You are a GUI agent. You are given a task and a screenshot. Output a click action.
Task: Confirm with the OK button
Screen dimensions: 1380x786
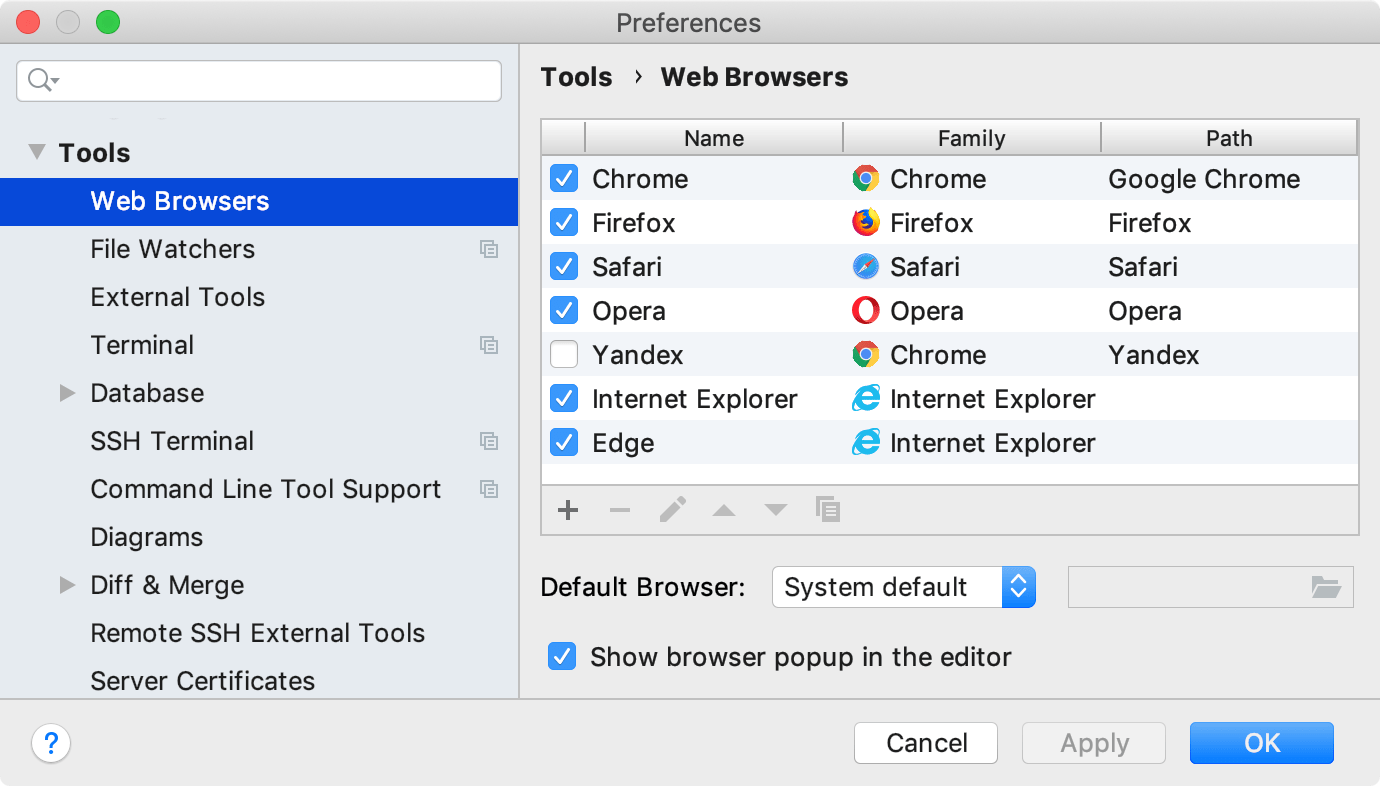point(1262,743)
